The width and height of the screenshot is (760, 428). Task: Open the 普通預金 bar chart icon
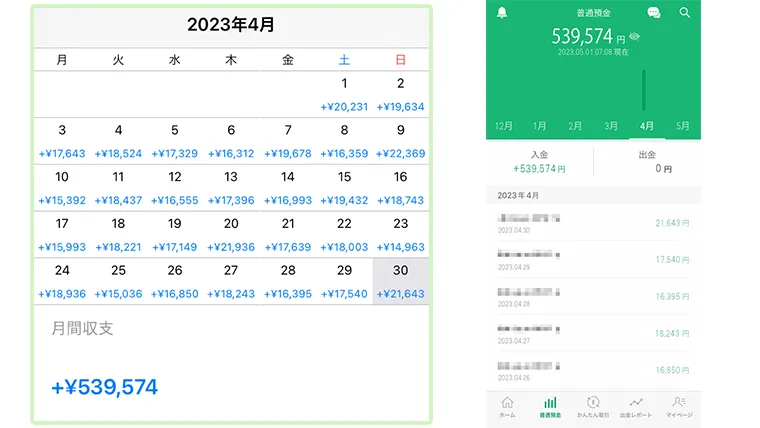550,406
